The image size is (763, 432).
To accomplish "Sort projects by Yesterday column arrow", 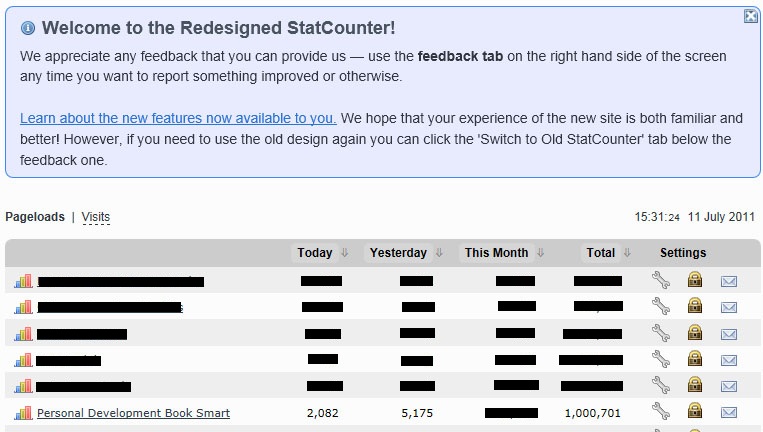I will click(439, 252).
